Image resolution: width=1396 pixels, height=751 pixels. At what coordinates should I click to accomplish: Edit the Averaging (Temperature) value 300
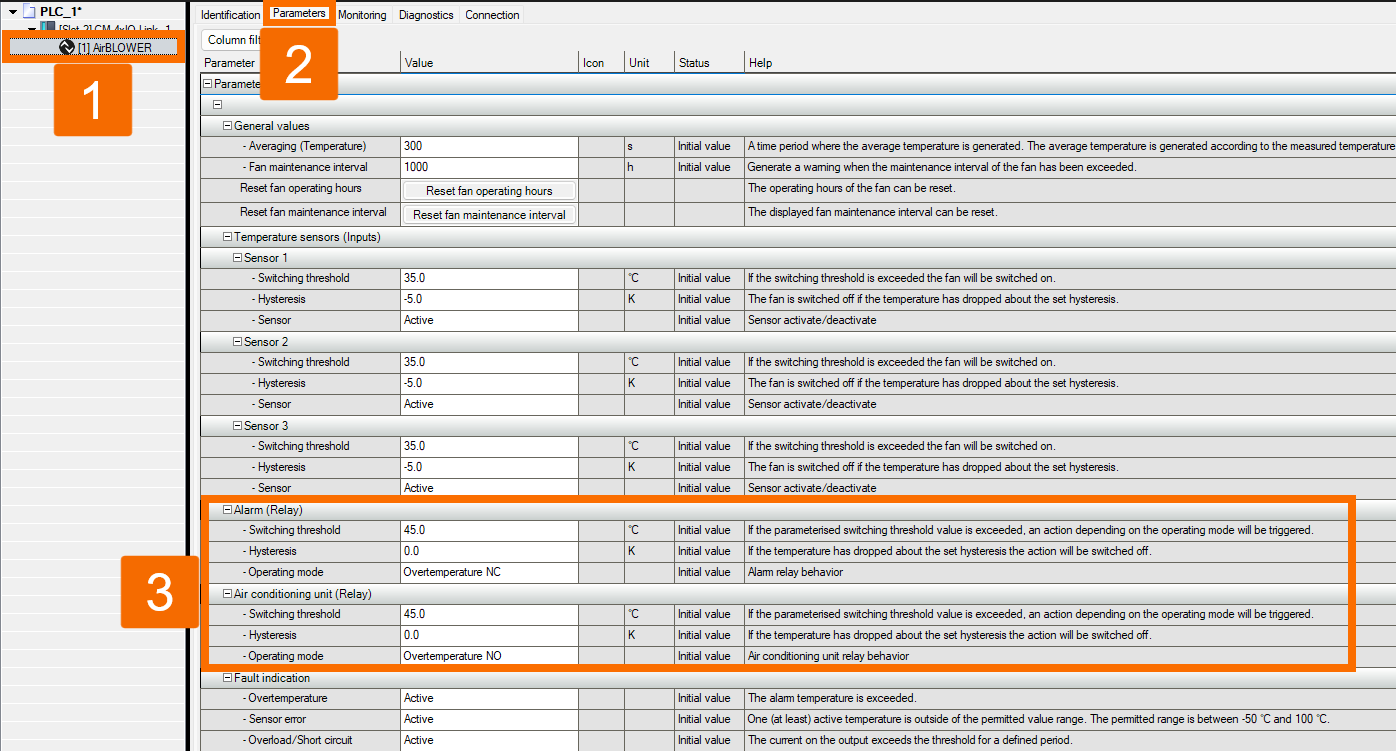coord(489,146)
